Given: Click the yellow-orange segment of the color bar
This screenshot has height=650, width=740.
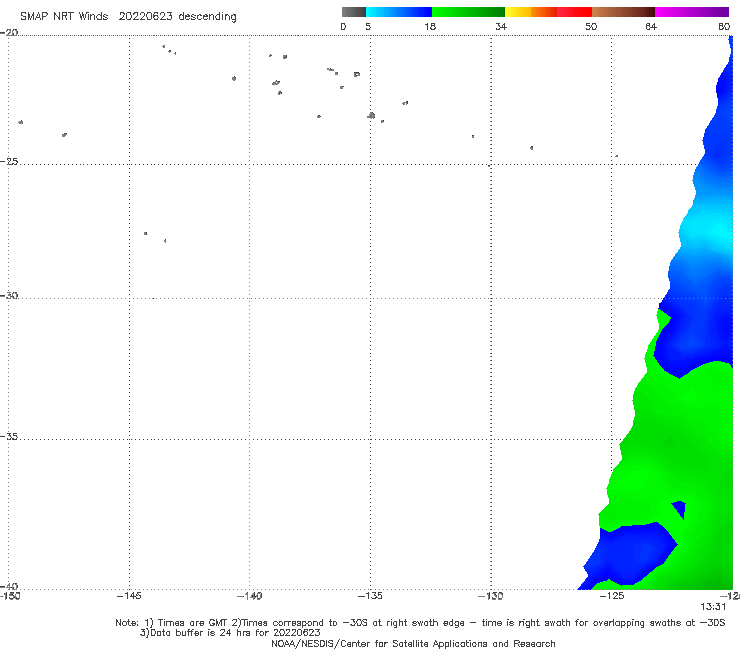Looking at the screenshot, I should click(530, 12).
